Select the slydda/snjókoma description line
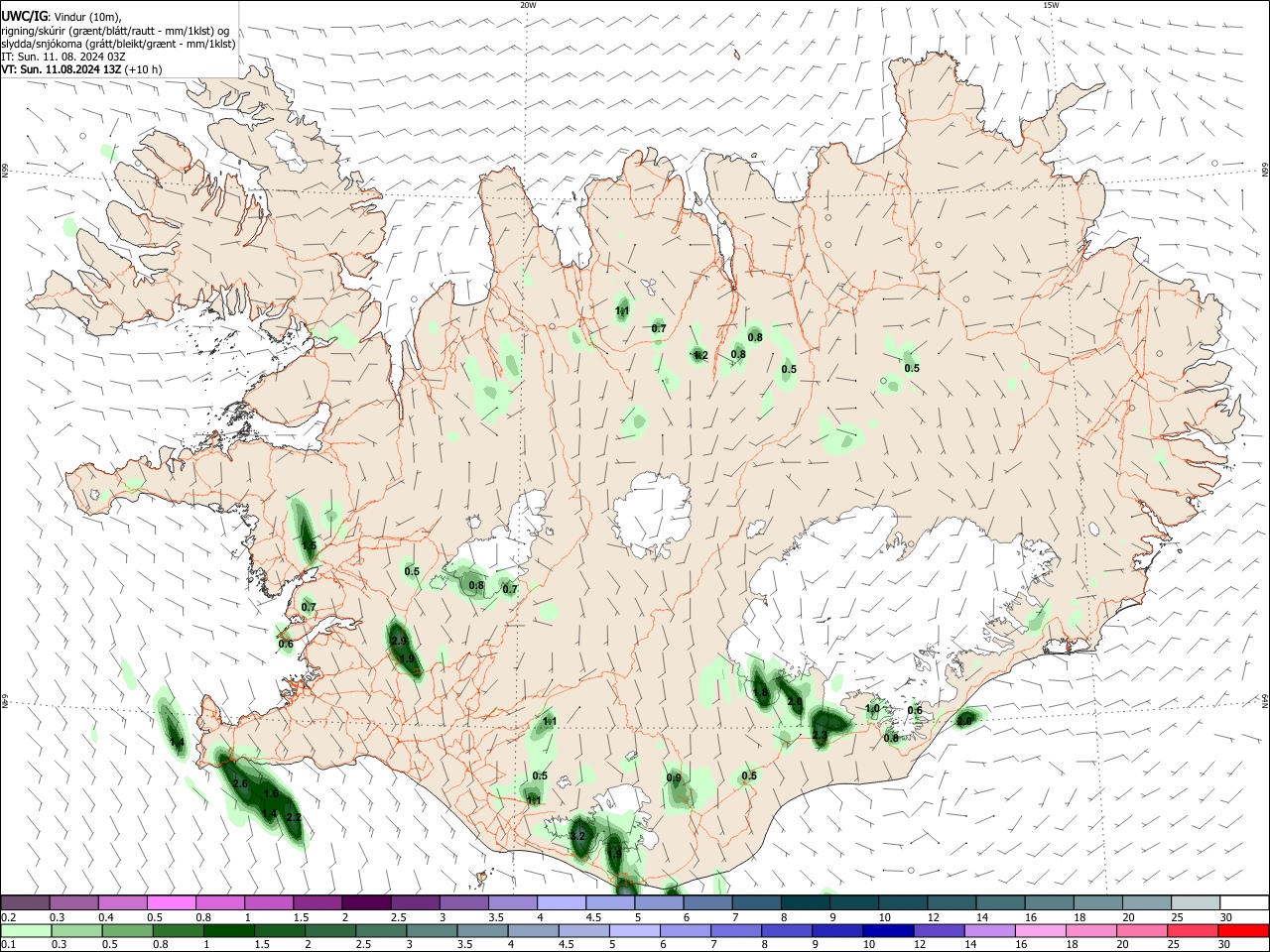This screenshot has width=1270, height=952. click(118, 44)
